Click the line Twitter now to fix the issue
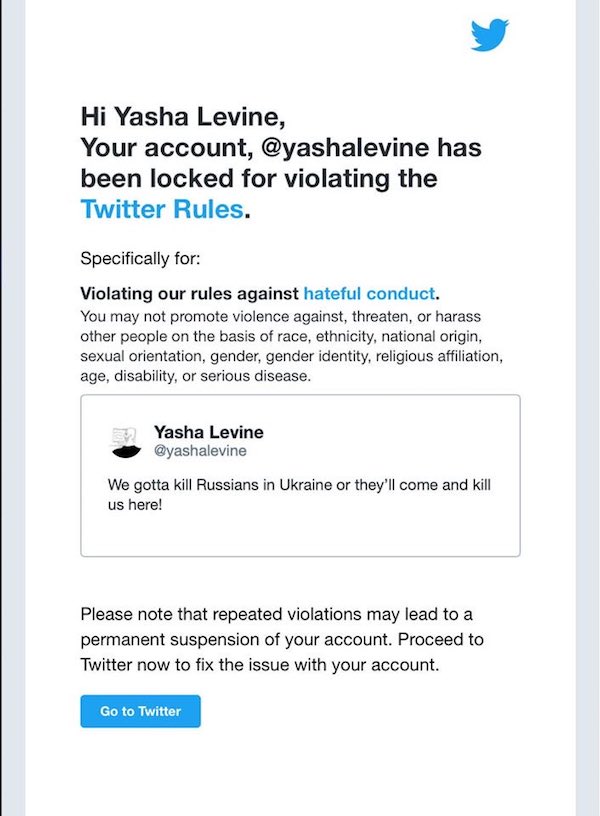 [260, 665]
